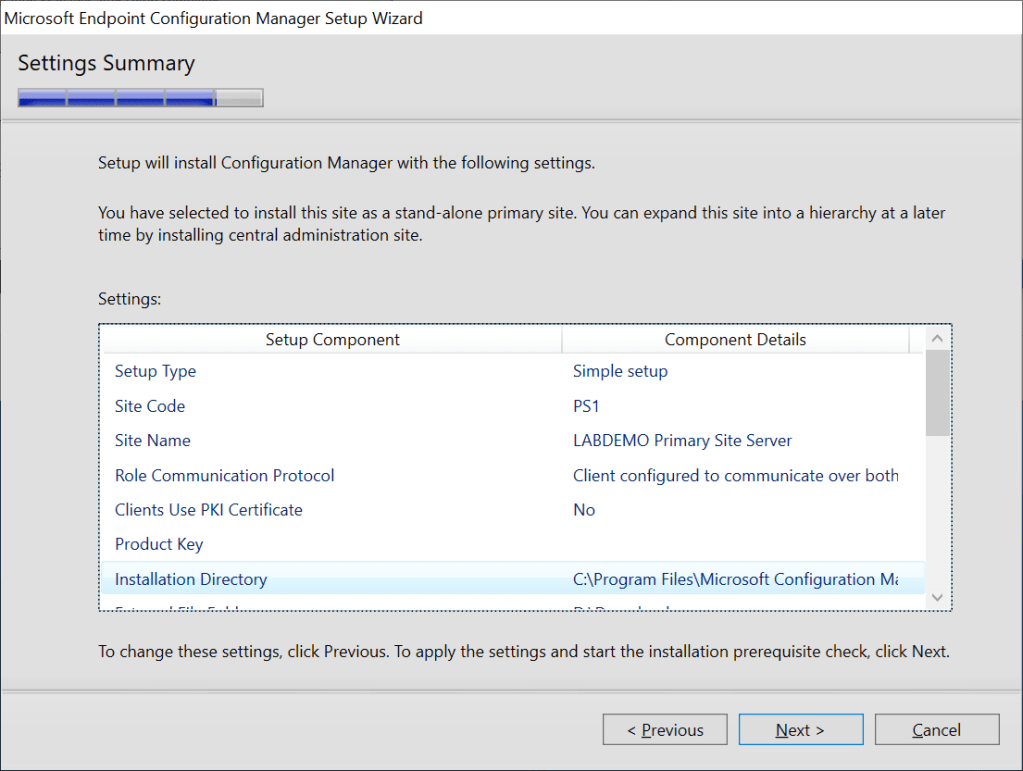1023x771 pixels.
Task: Select the Clients Use PKI Certificate row
Action: [x=209, y=510]
